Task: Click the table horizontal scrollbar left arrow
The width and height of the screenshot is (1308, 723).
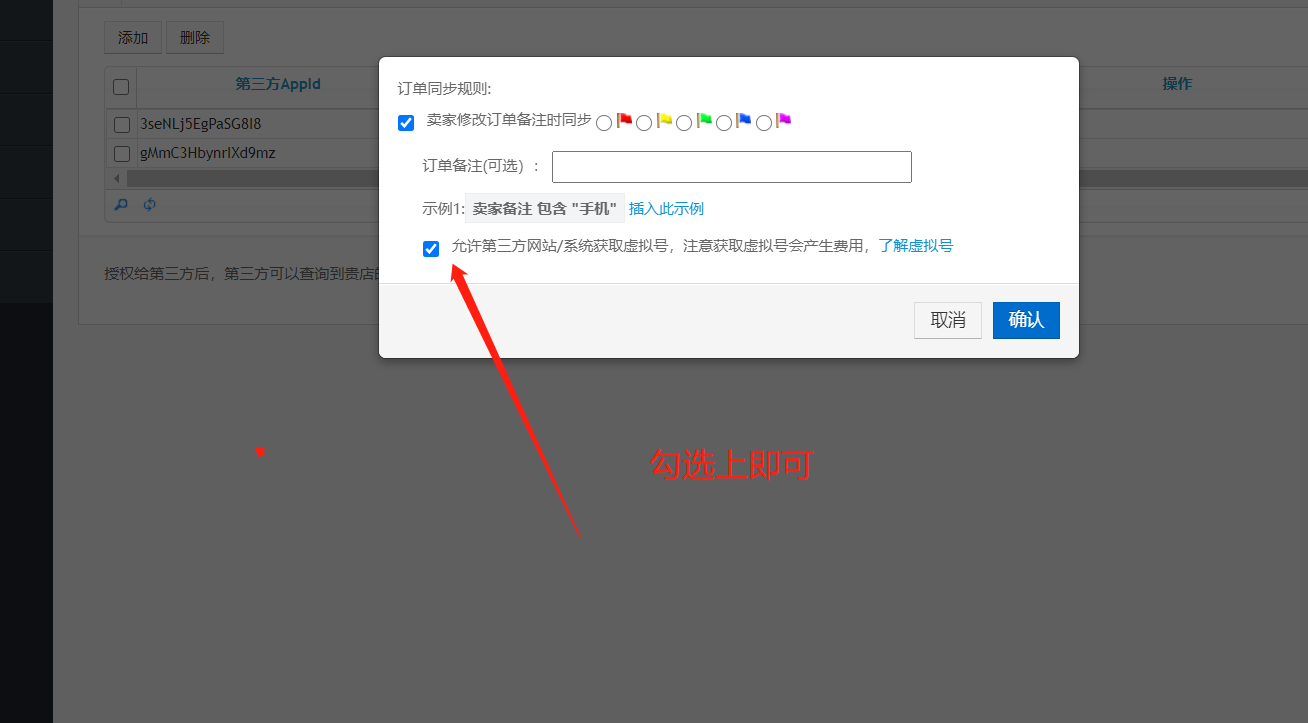Action: [117, 178]
